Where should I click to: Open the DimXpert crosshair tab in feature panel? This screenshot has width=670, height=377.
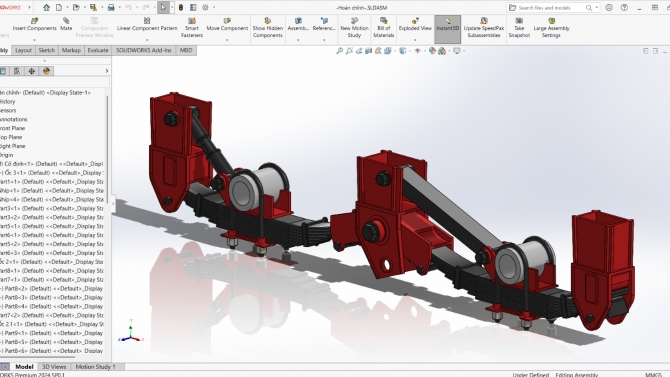click(x=32, y=71)
